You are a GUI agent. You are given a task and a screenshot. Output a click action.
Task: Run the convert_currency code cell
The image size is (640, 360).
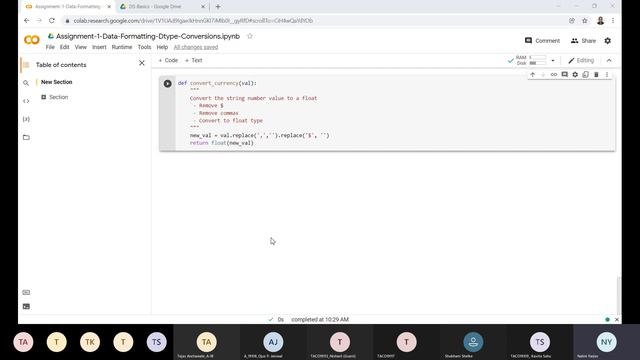point(167,83)
